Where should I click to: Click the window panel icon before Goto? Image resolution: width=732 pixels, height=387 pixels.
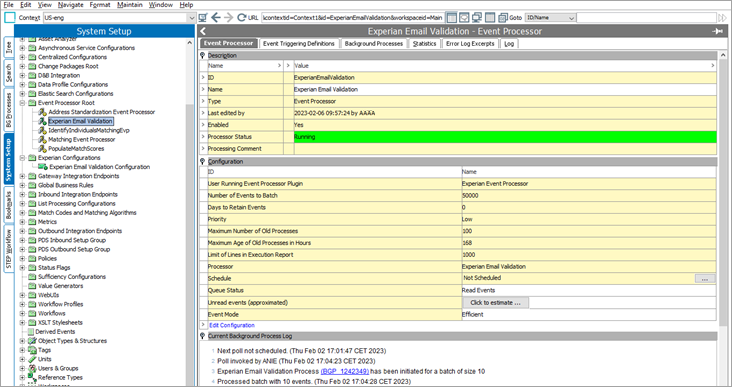(x=490, y=18)
